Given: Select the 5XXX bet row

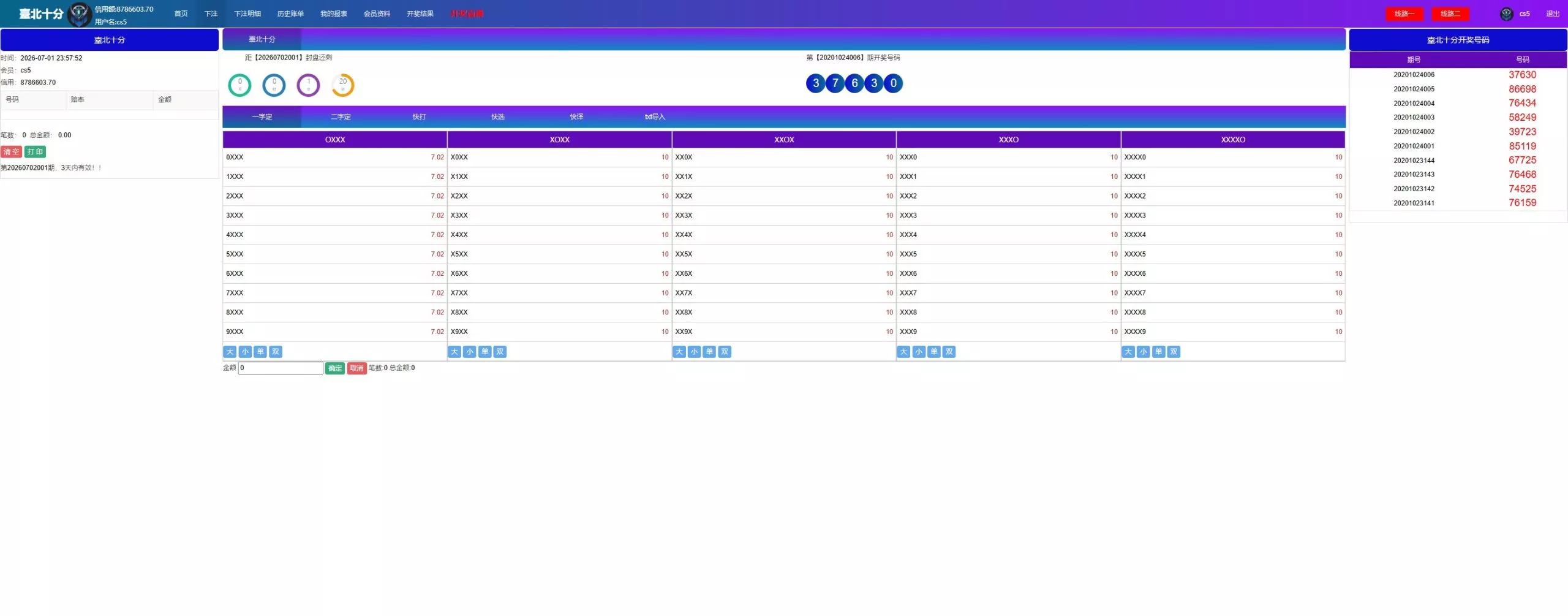Looking at the screenshot, I should (x=335, y=254).
